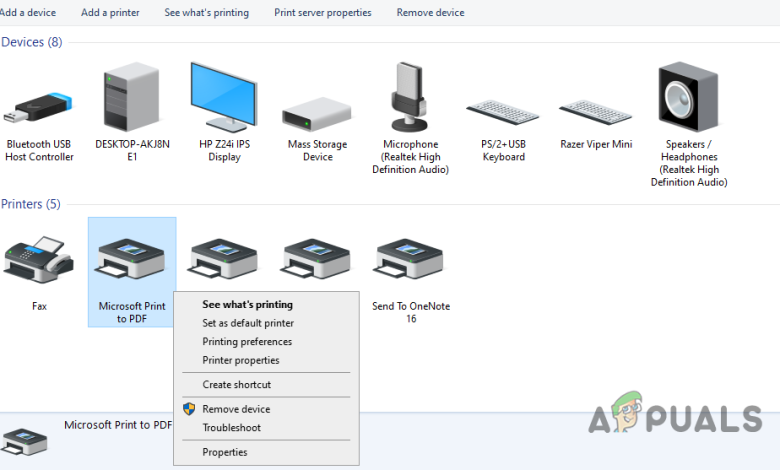Image resolution: width=780 pixels, height=470 pixels.
Task: Click Add a device in toolbar
Action: tap(28, 12)
